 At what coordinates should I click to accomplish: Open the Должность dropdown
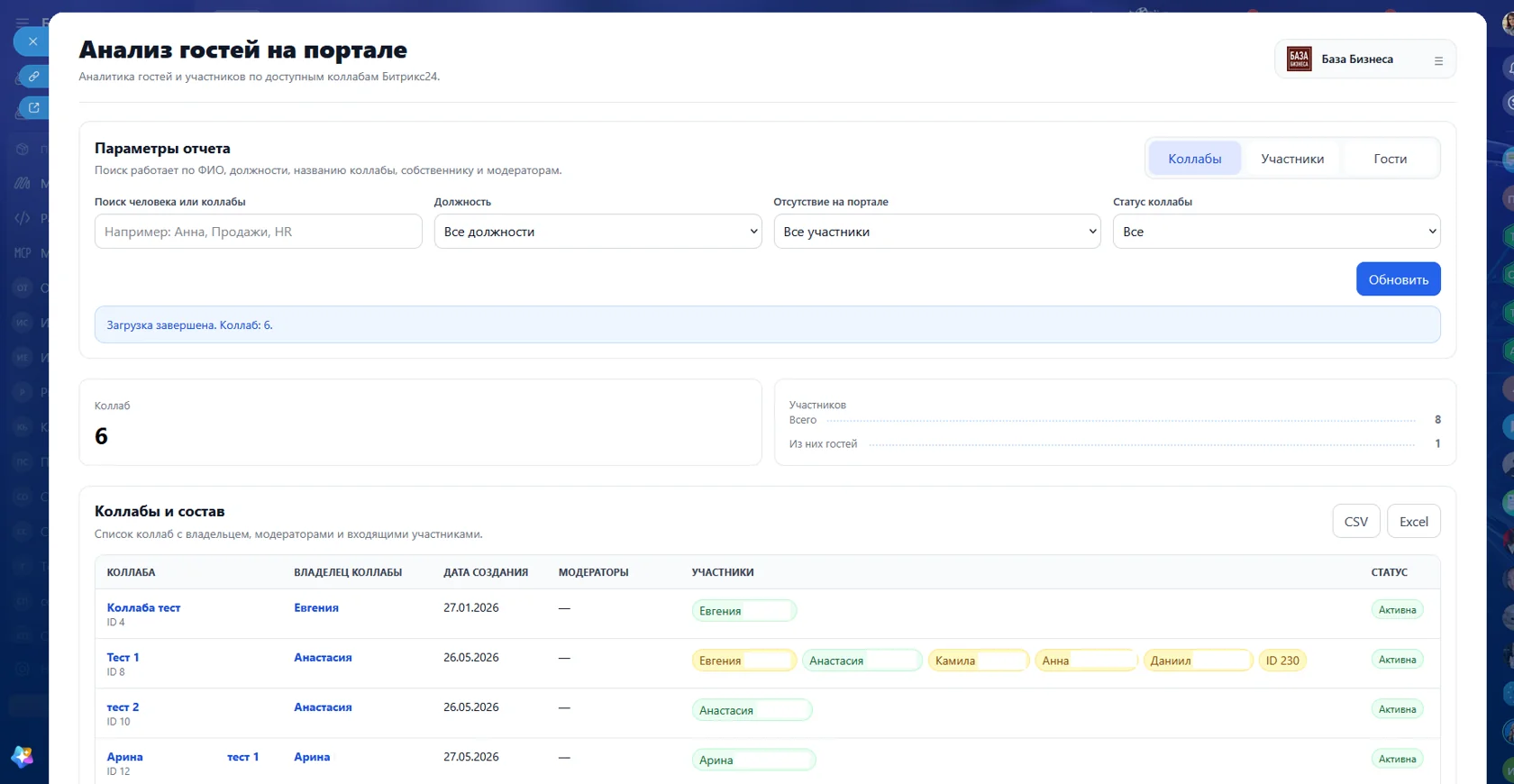[597, 232]
